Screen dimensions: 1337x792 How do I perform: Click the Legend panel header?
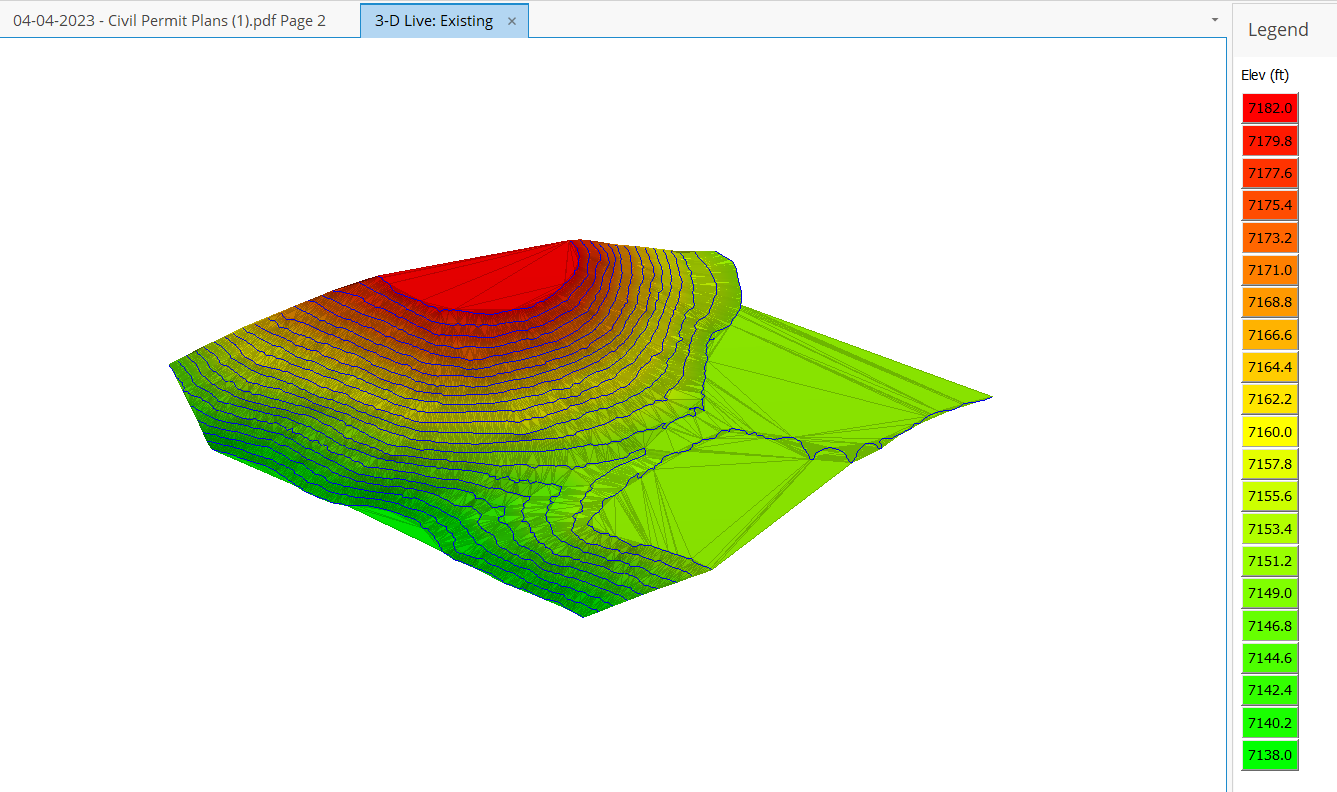1277,30
